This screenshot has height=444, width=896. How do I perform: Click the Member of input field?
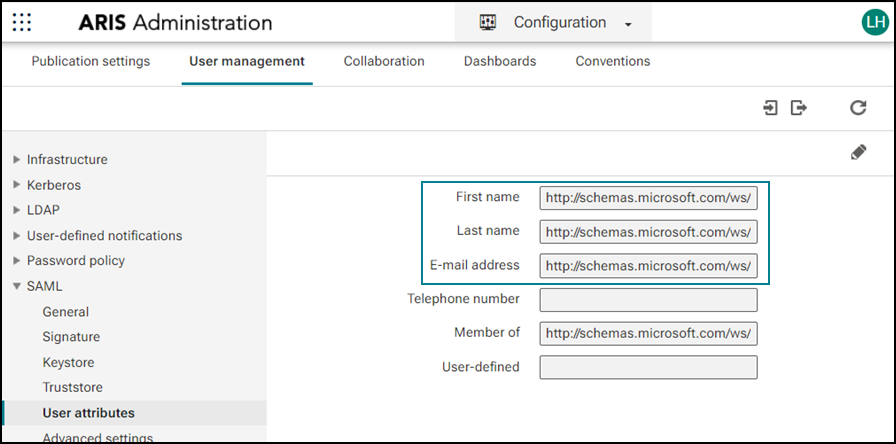649,334
